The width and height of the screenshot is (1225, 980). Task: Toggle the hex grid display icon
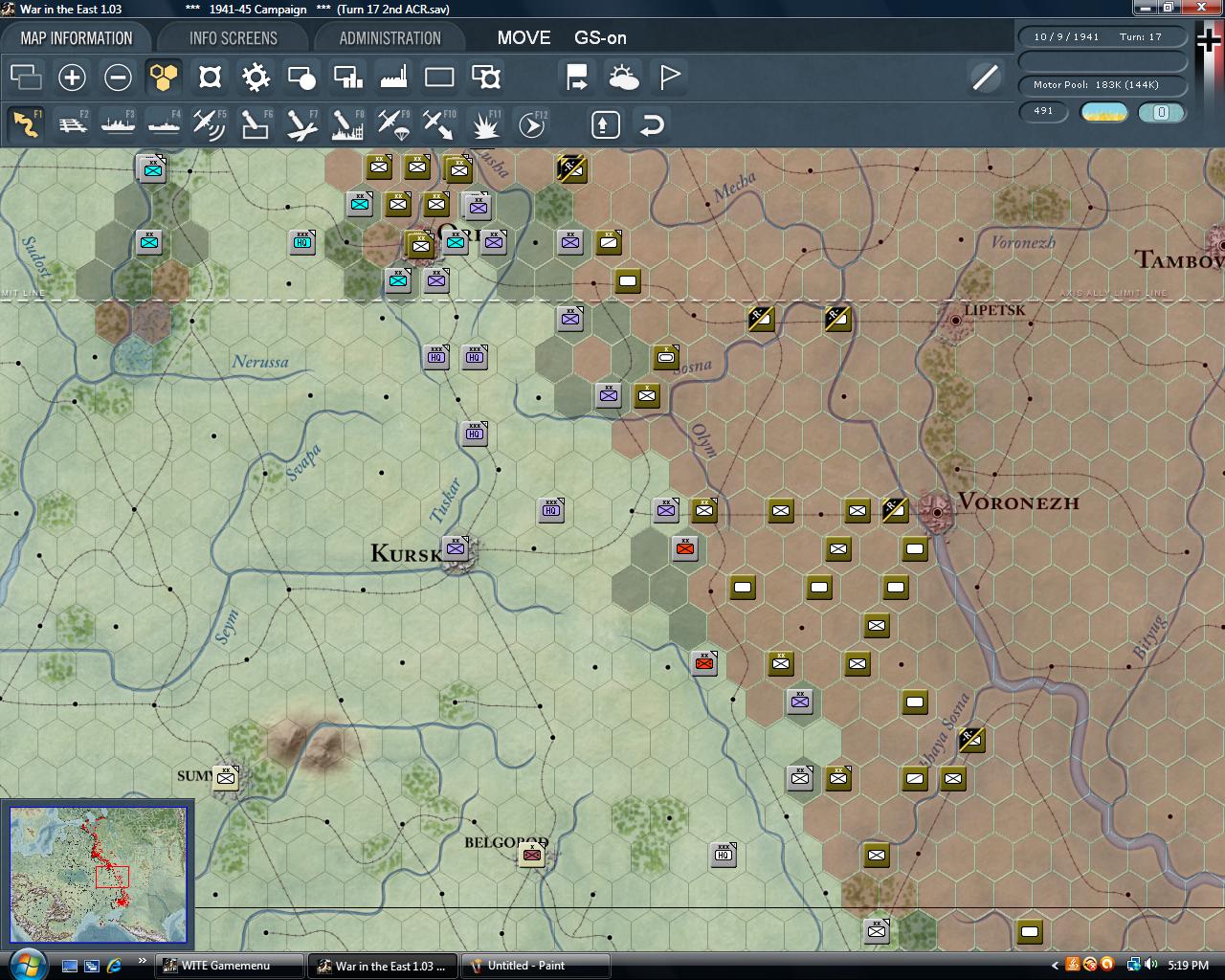tap(164, 77)
